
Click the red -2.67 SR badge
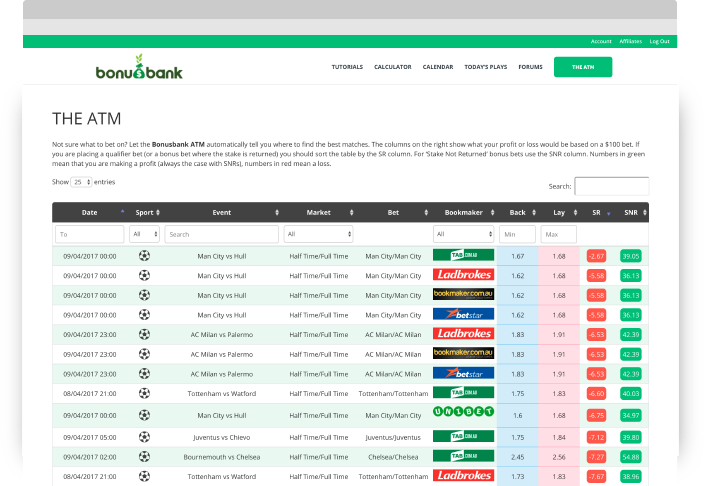point(596,256)
